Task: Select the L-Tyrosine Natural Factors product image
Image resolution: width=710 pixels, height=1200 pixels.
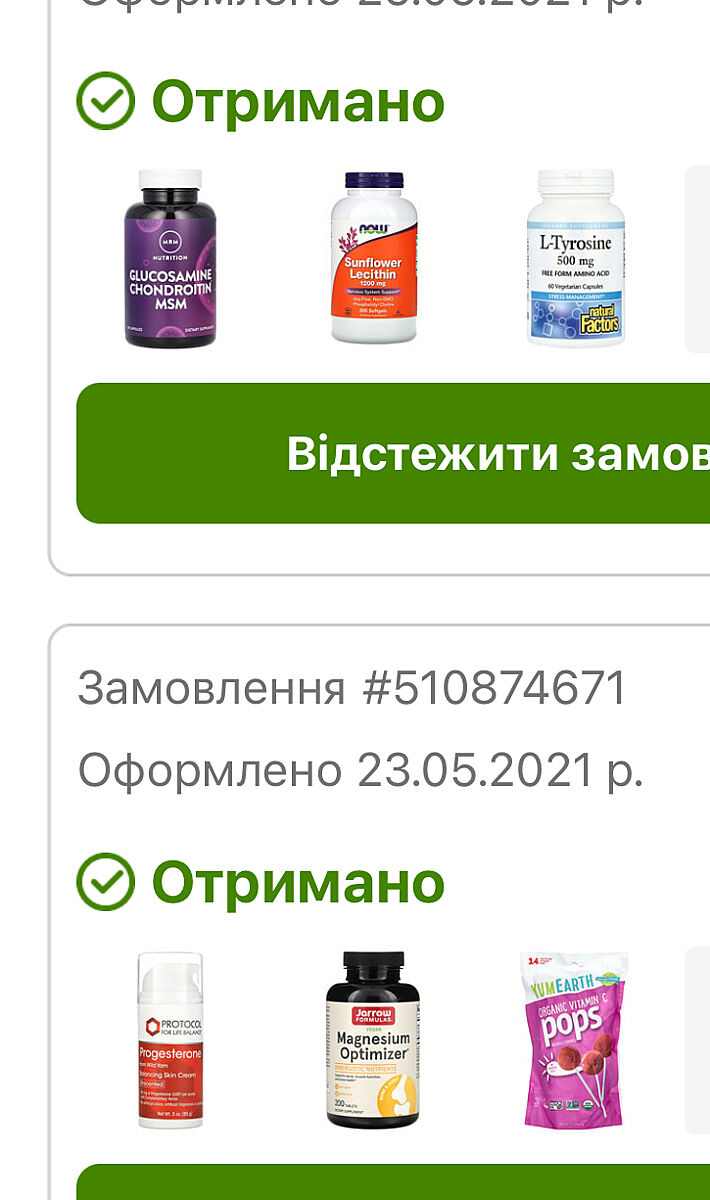Action: tap(575, 258)
